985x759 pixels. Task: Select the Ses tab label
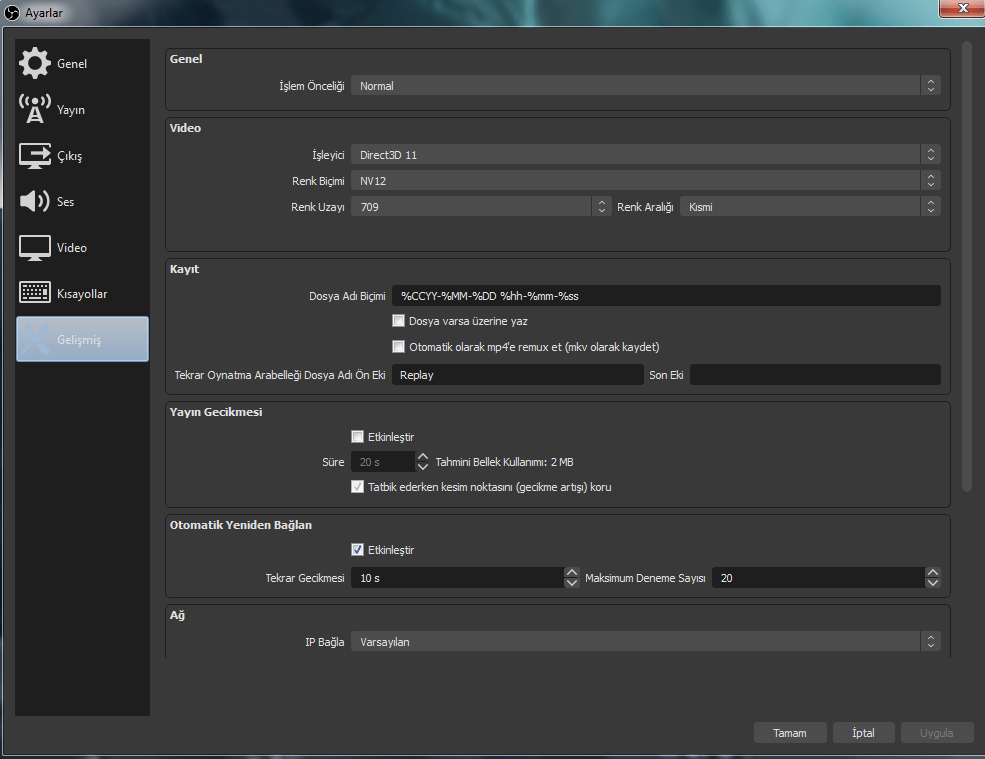point(65,202)
